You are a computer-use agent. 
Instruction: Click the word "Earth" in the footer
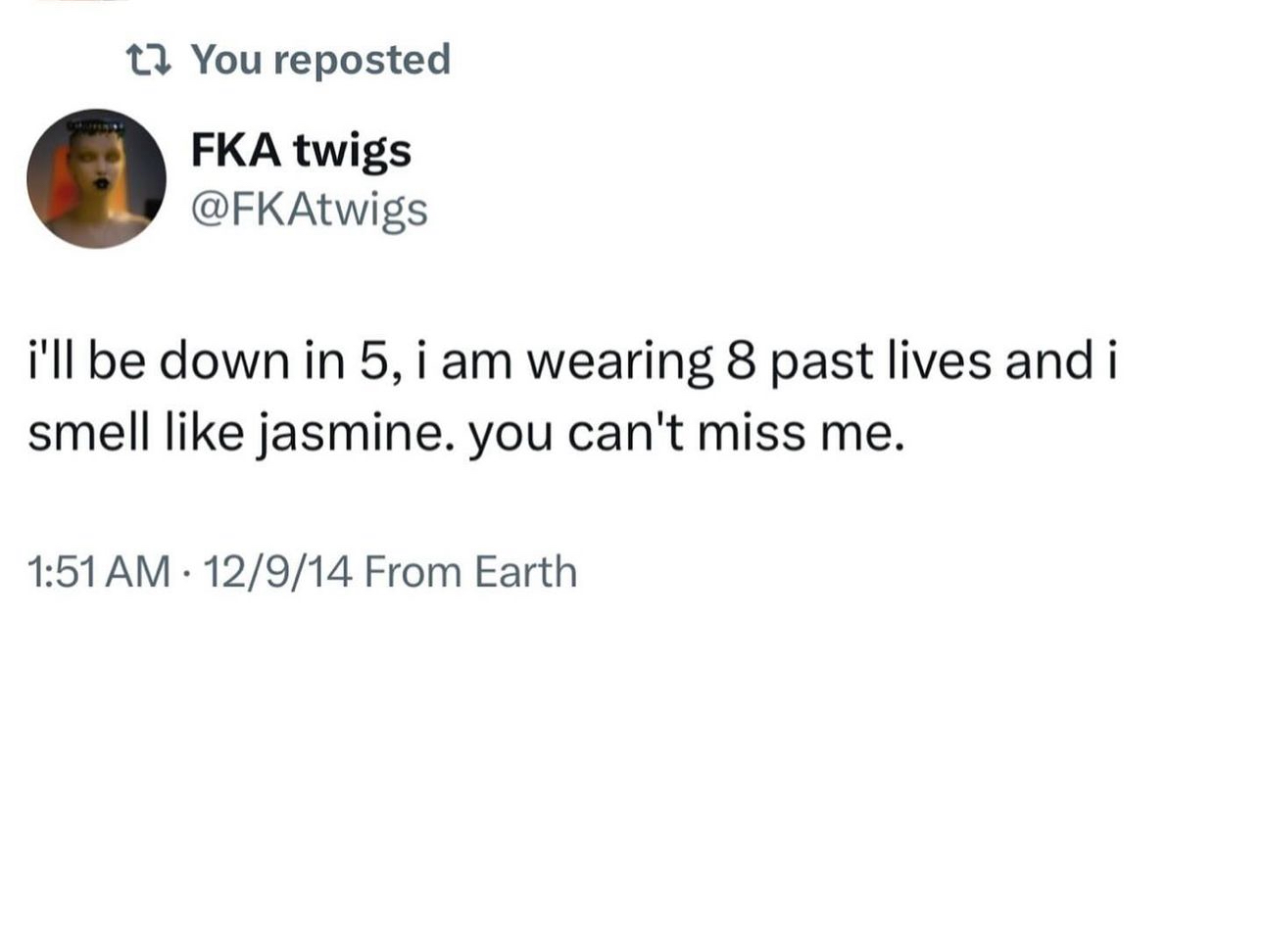pyautogui.click(x=526, y=572)
